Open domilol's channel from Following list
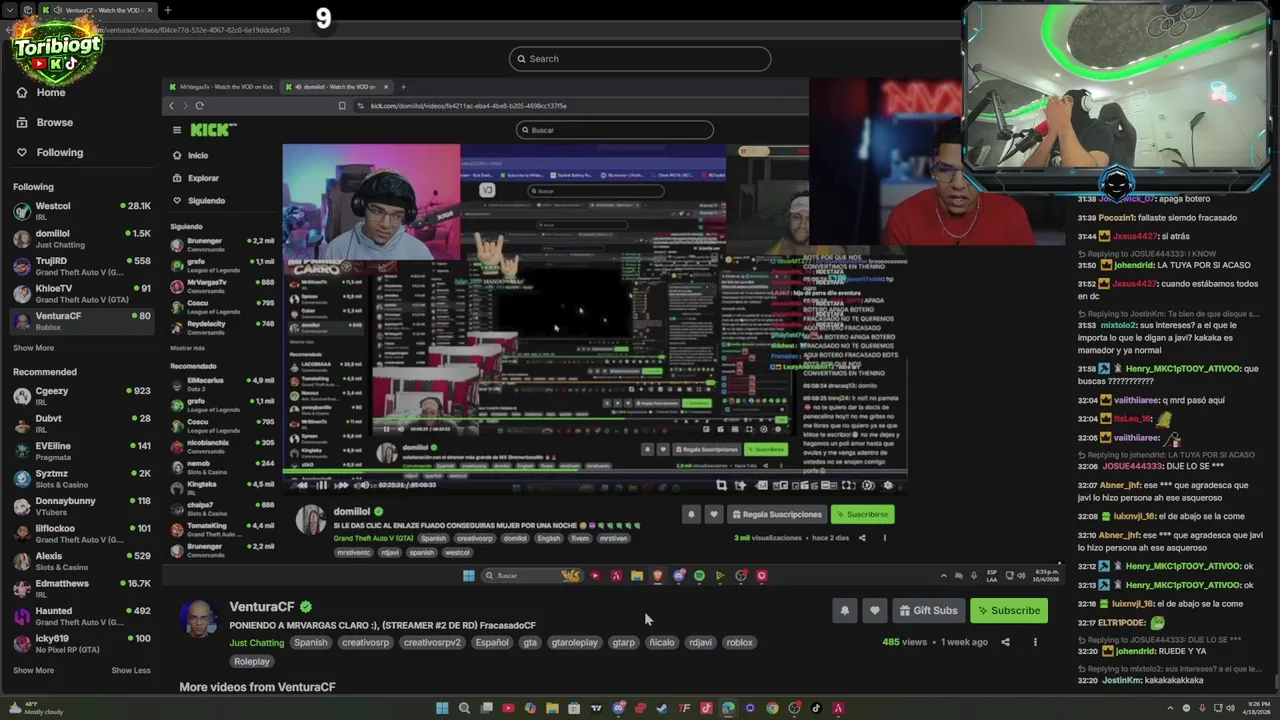Image resolution: width=1280 pixels, height=720 pixels. [82, 239]
